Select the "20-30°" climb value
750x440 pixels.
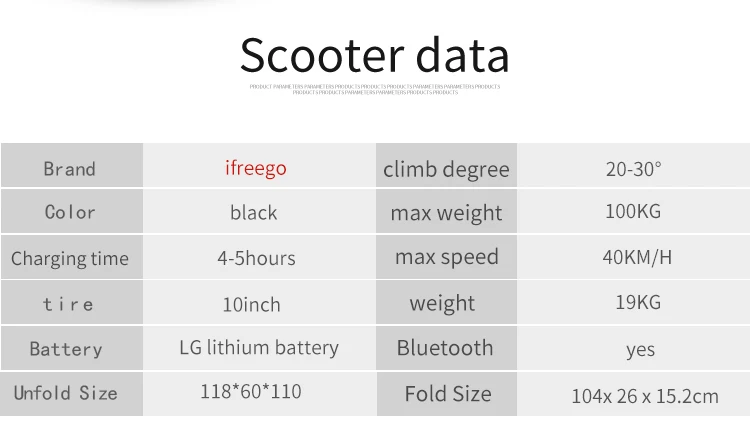pos(633,168)
